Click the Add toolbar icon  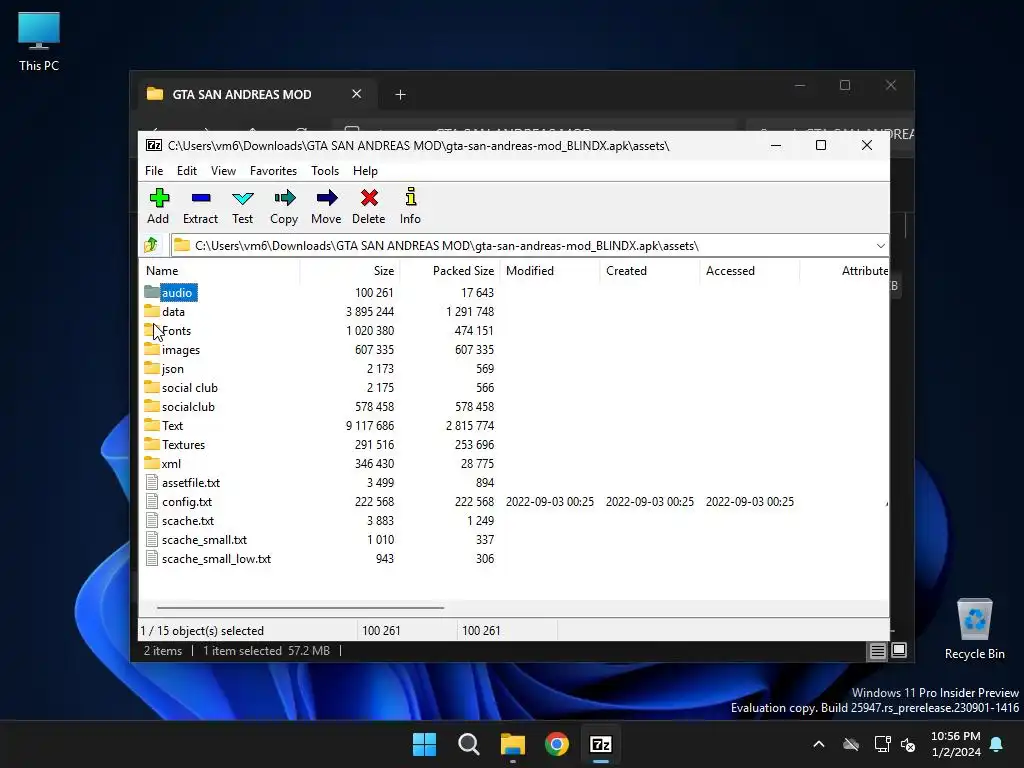159,198
